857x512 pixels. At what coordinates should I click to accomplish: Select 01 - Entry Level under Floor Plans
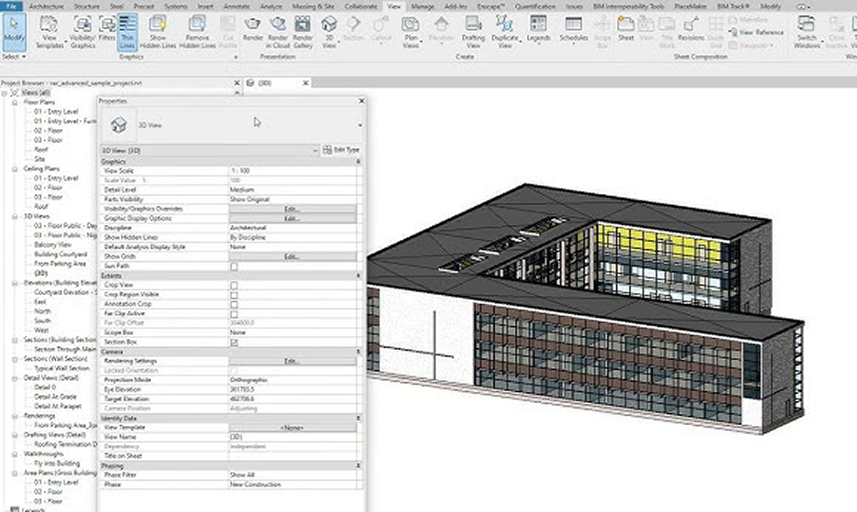[x=56, y=111]
